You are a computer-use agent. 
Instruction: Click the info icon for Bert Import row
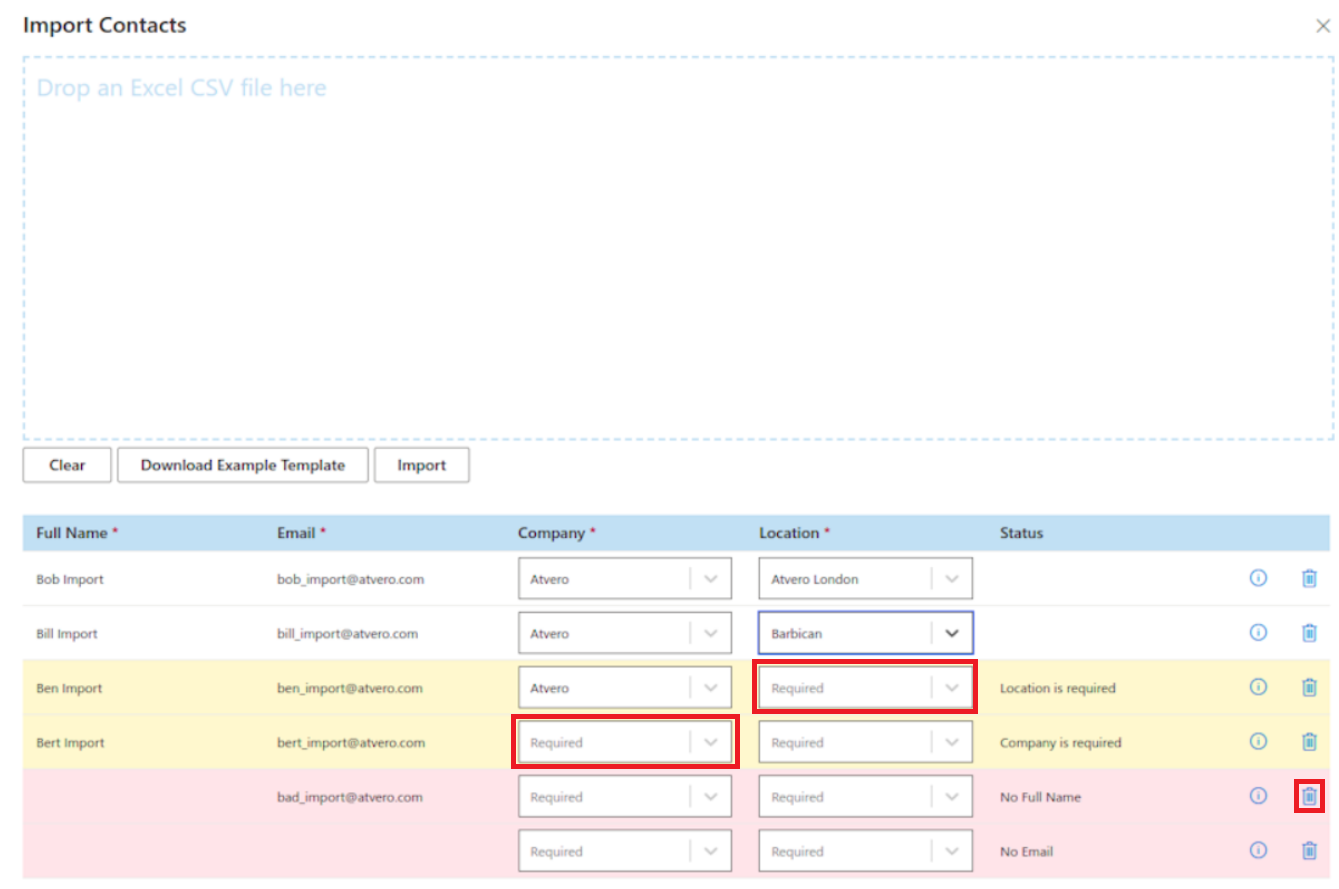click(x=1258, y=741)
